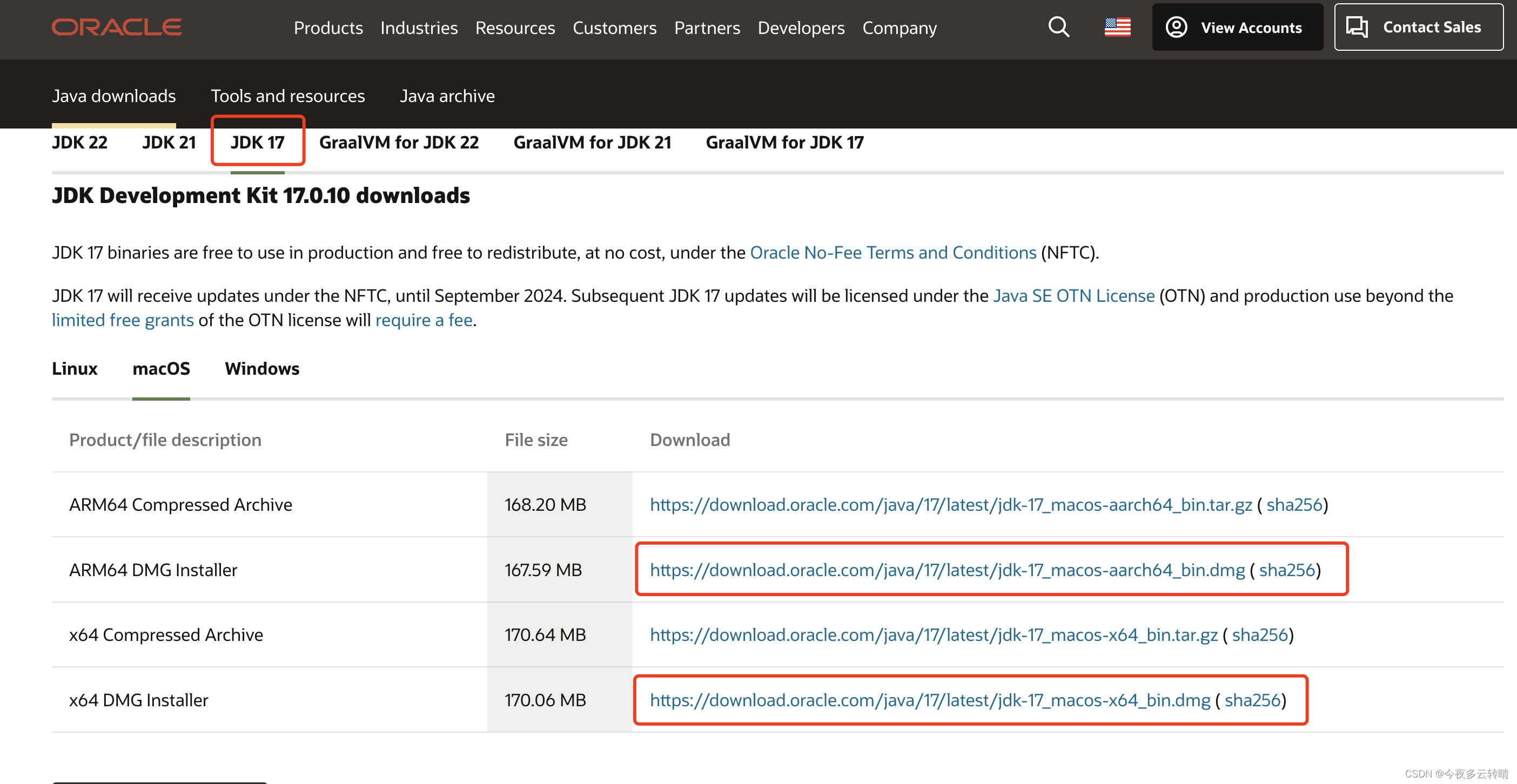Open sha256 link for x64 DMG Installer

[1253, 700]
